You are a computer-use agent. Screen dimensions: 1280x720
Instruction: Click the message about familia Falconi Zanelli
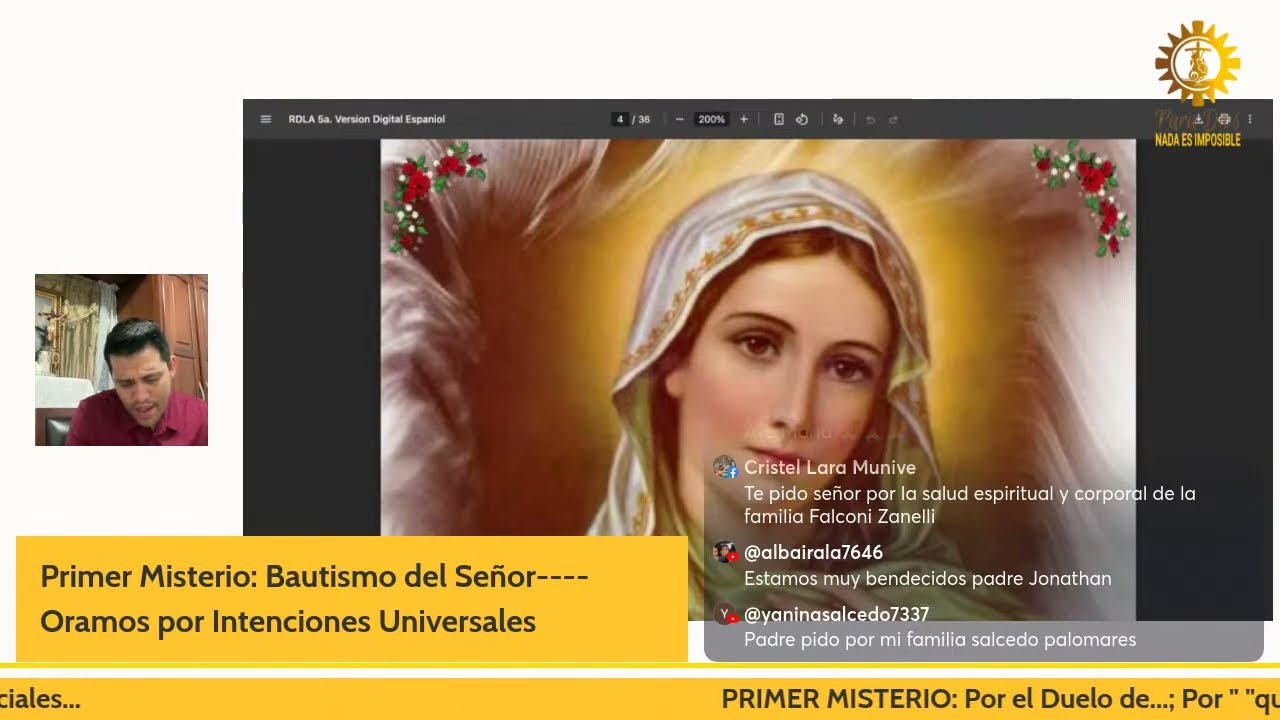pyautogui.click(x=970, y=505)
